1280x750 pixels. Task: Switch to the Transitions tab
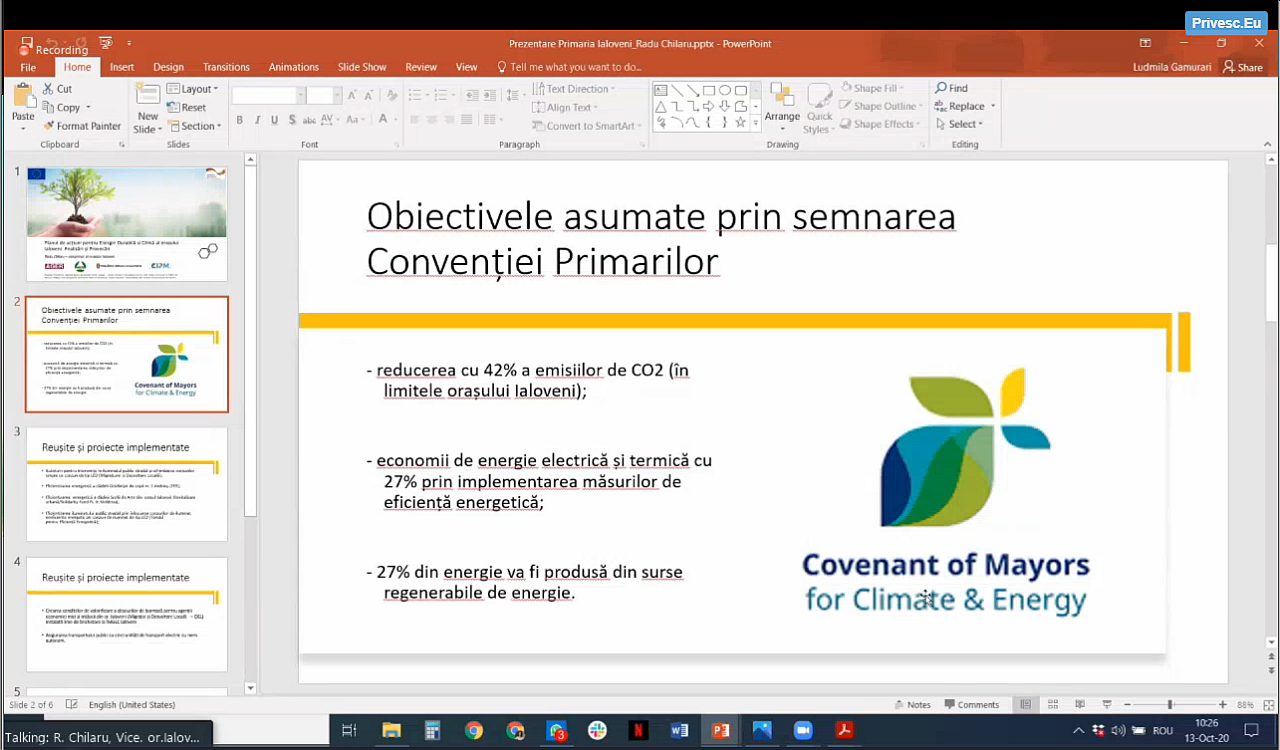[226, 67]
